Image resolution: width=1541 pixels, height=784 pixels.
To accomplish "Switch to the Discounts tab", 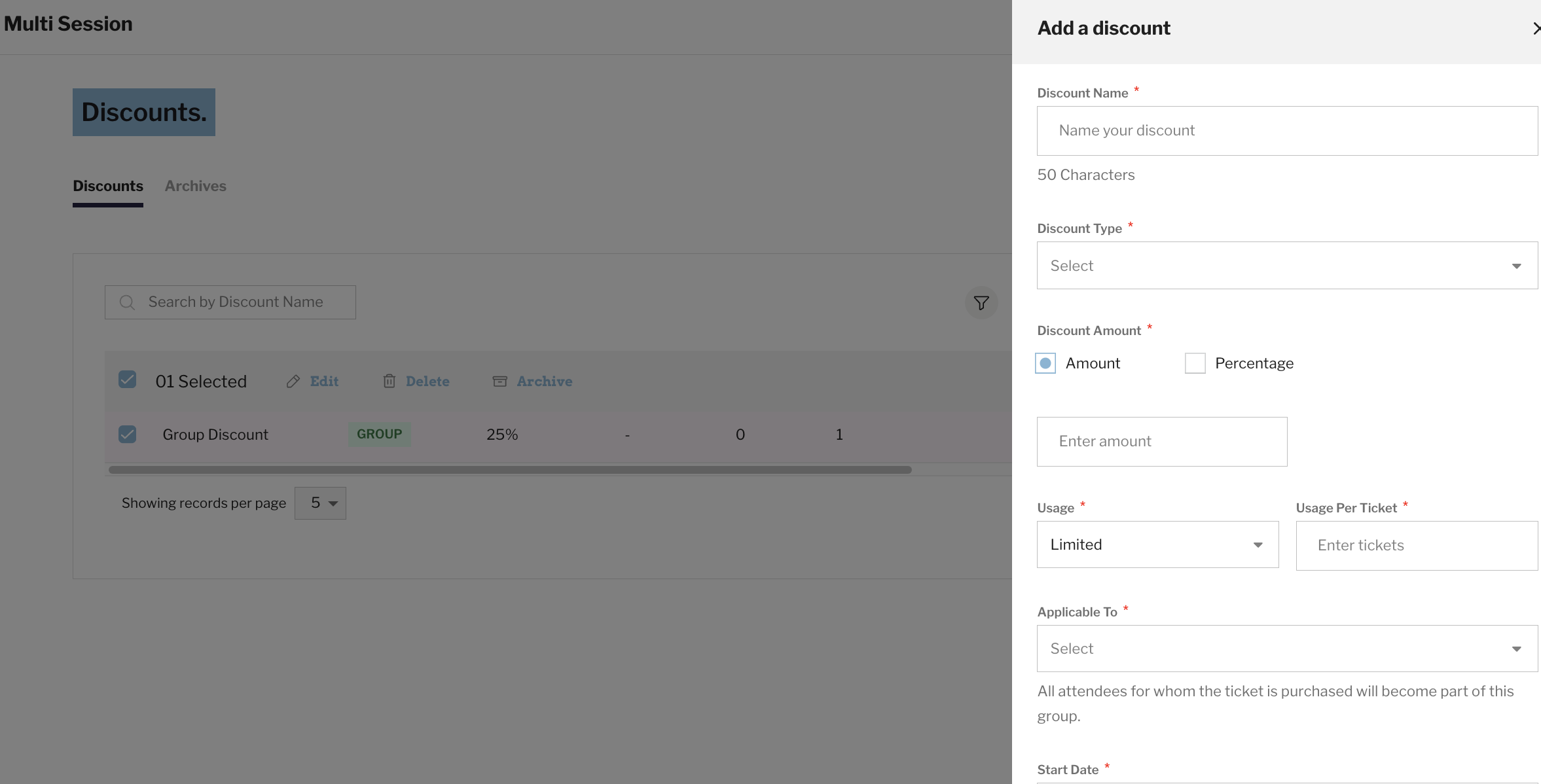I will (x=108, y=187).
